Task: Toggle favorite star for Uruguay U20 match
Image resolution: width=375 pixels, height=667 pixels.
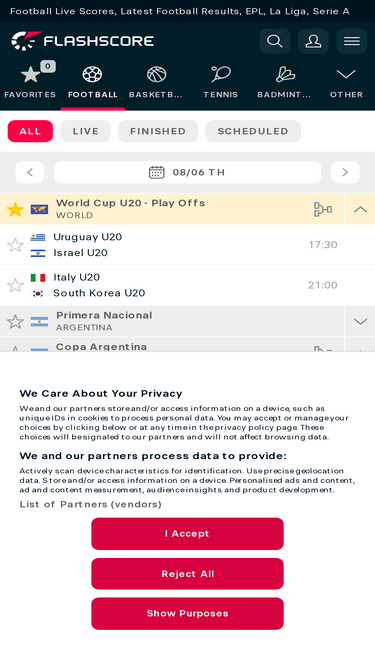Action: pyautogui.click(x=15, y=245)
